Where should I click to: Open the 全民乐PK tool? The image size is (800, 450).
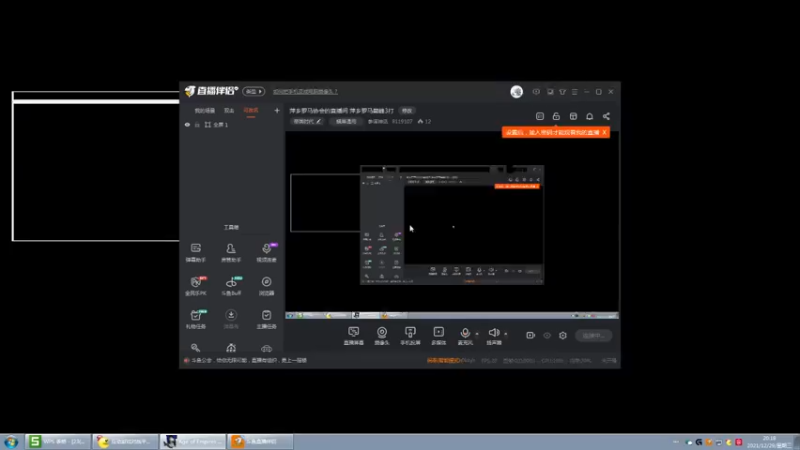coord(195,286)
